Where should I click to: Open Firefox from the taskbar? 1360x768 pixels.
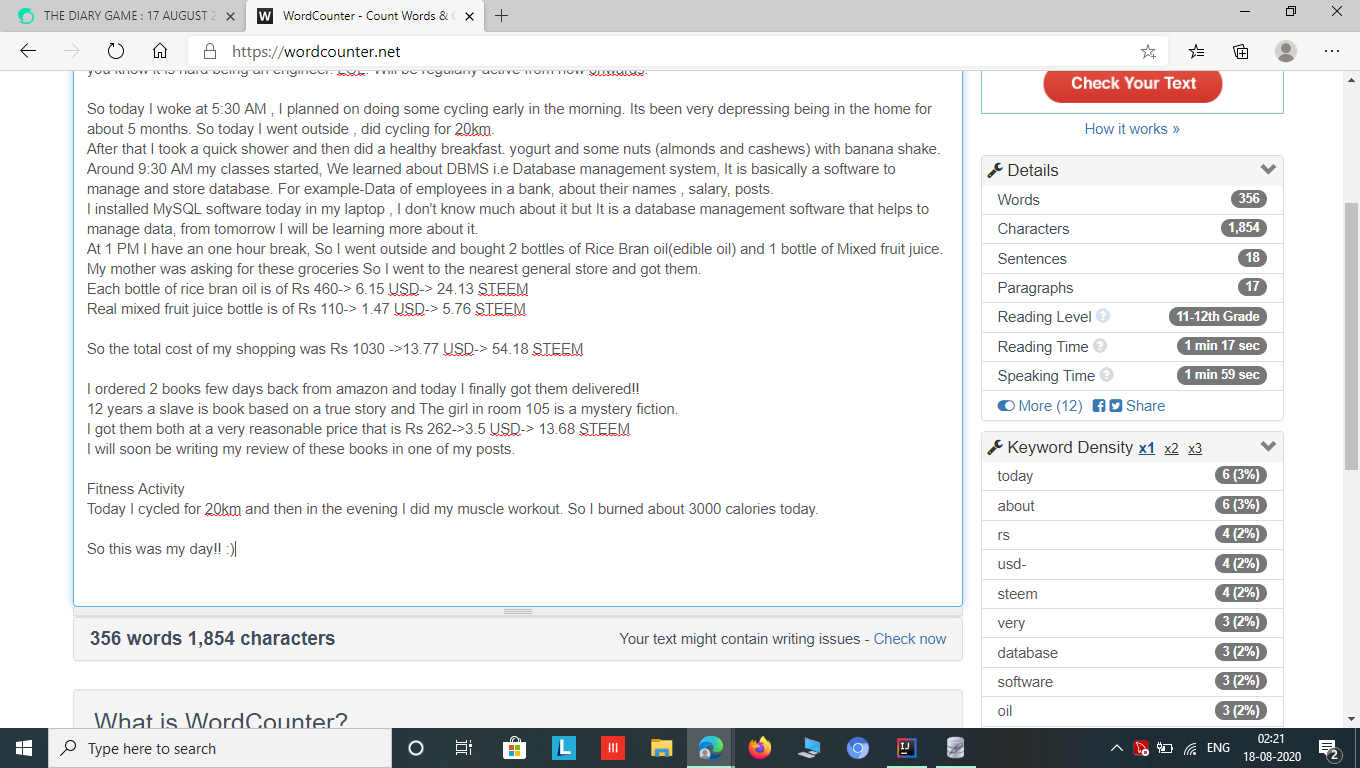(x=759, y=747)
